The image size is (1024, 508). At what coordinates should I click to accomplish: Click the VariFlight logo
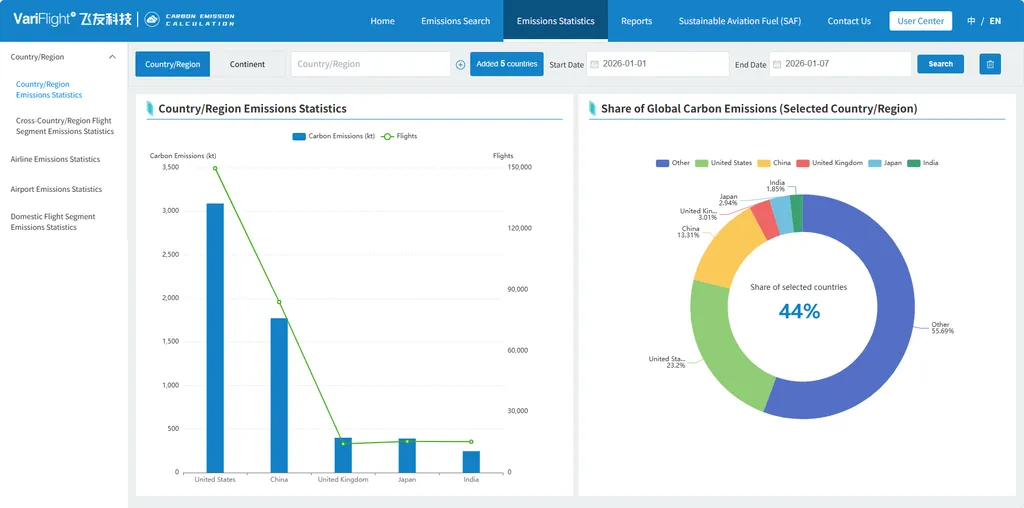click(x=72, y=20)
